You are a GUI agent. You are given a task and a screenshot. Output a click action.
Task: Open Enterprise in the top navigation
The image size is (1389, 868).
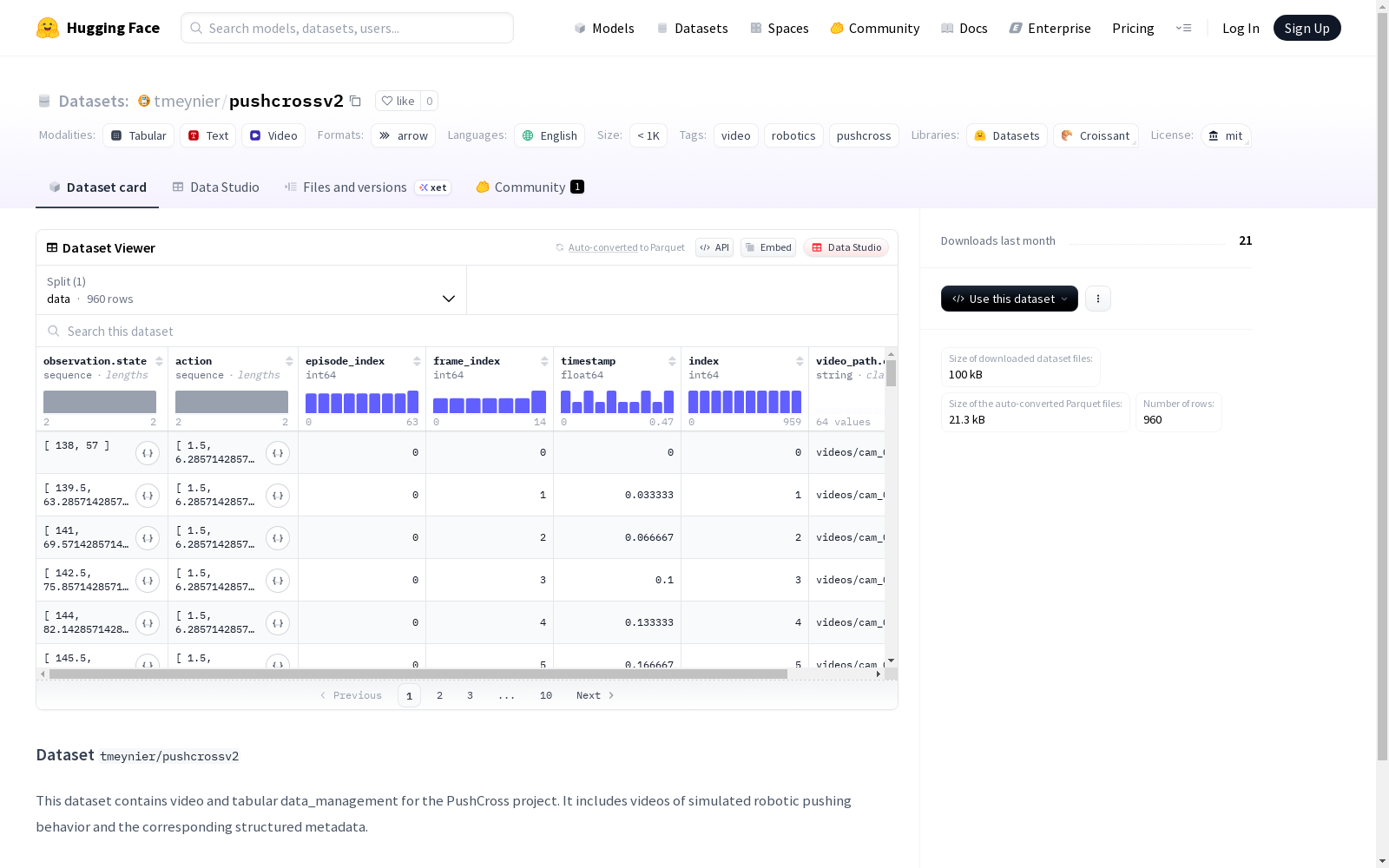coord(1050,28)
